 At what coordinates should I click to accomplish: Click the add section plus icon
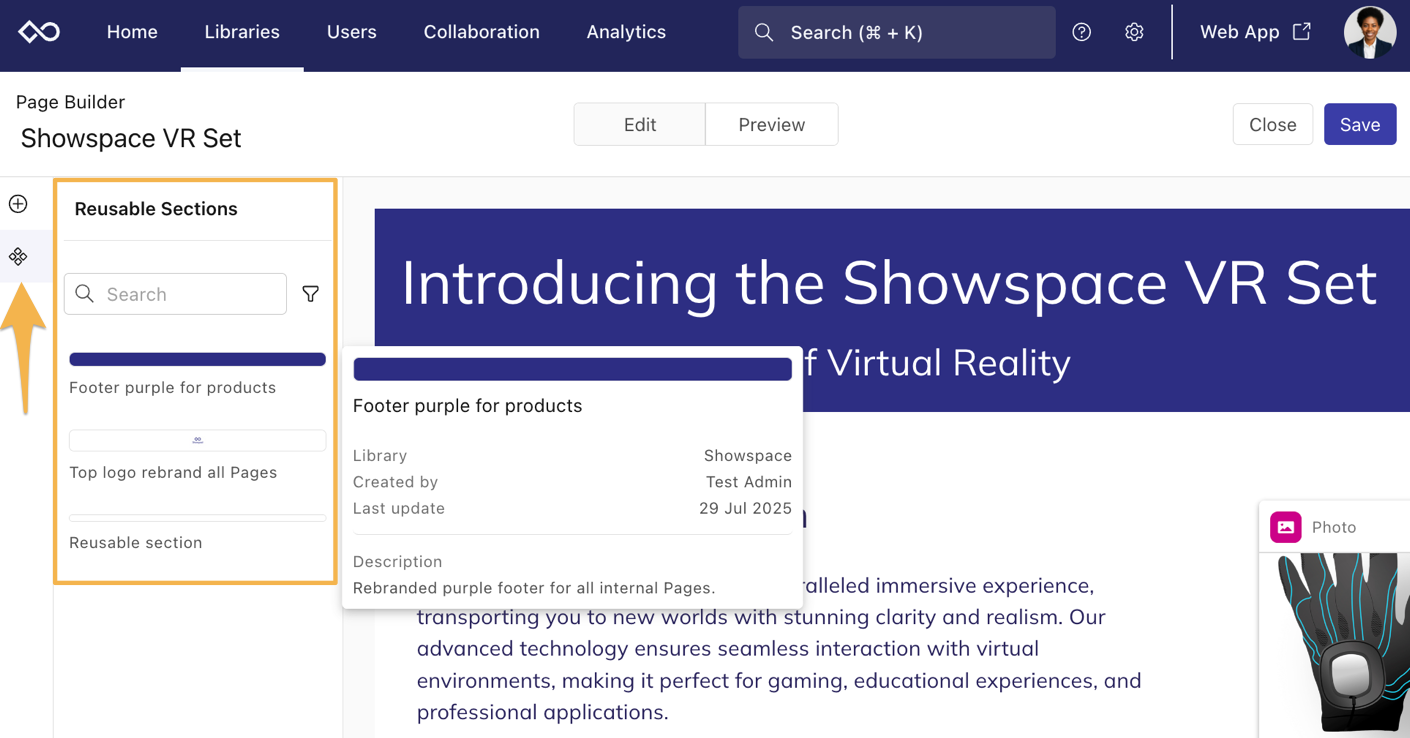pyautogui.click(x=18, y=204)
